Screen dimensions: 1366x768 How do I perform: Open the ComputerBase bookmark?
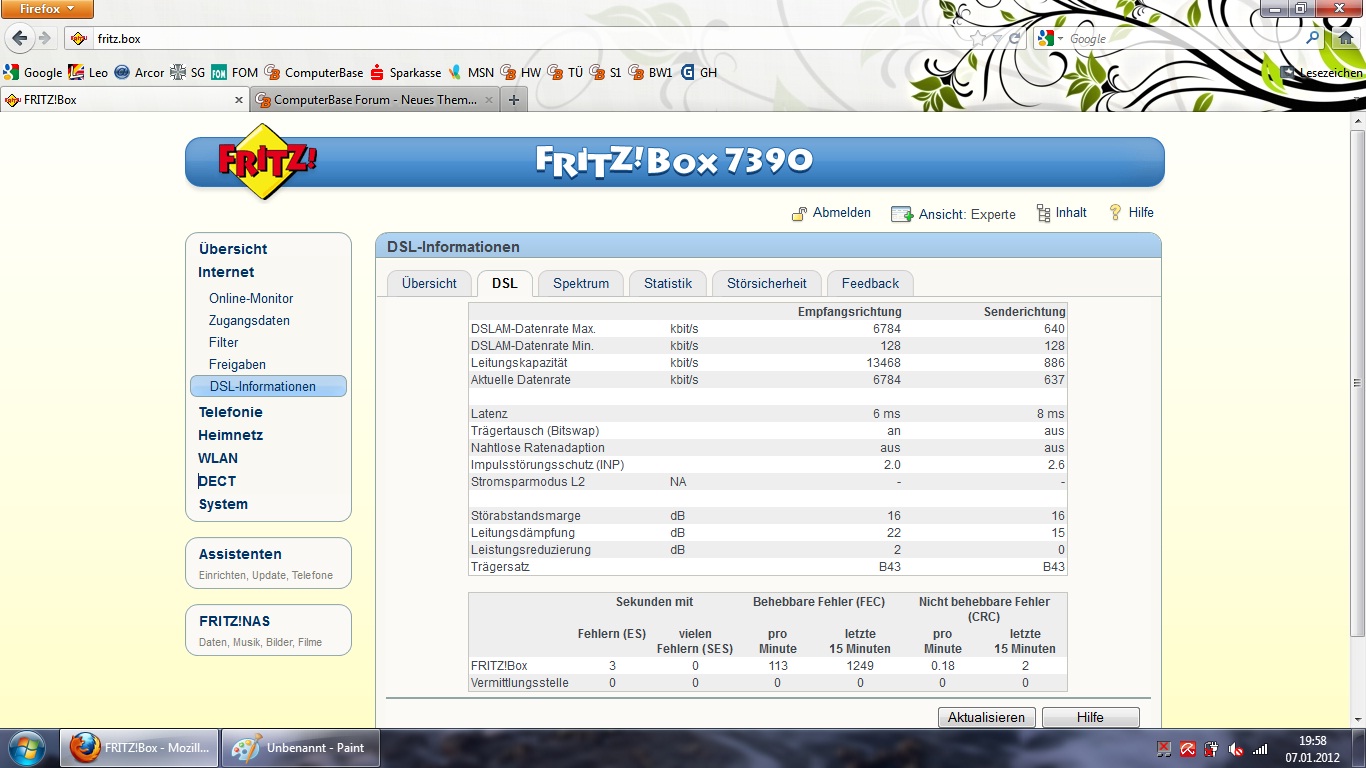coord(314,72)
